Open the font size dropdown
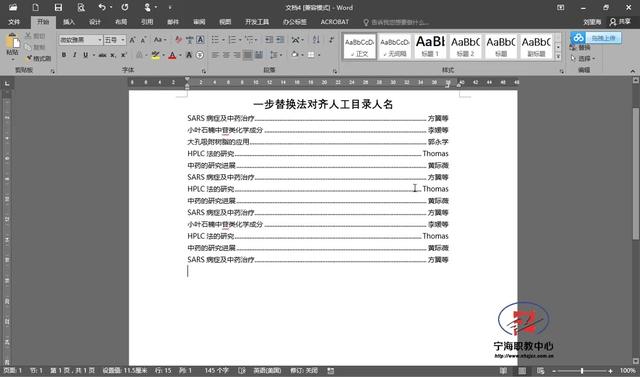 (123, 40)
